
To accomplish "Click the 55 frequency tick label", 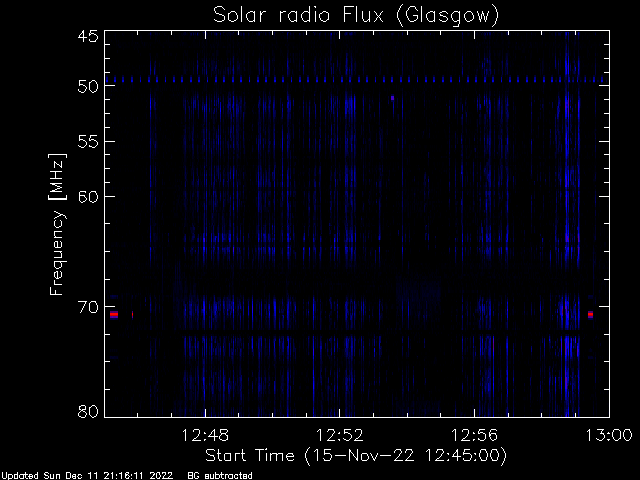I will 88,142.
